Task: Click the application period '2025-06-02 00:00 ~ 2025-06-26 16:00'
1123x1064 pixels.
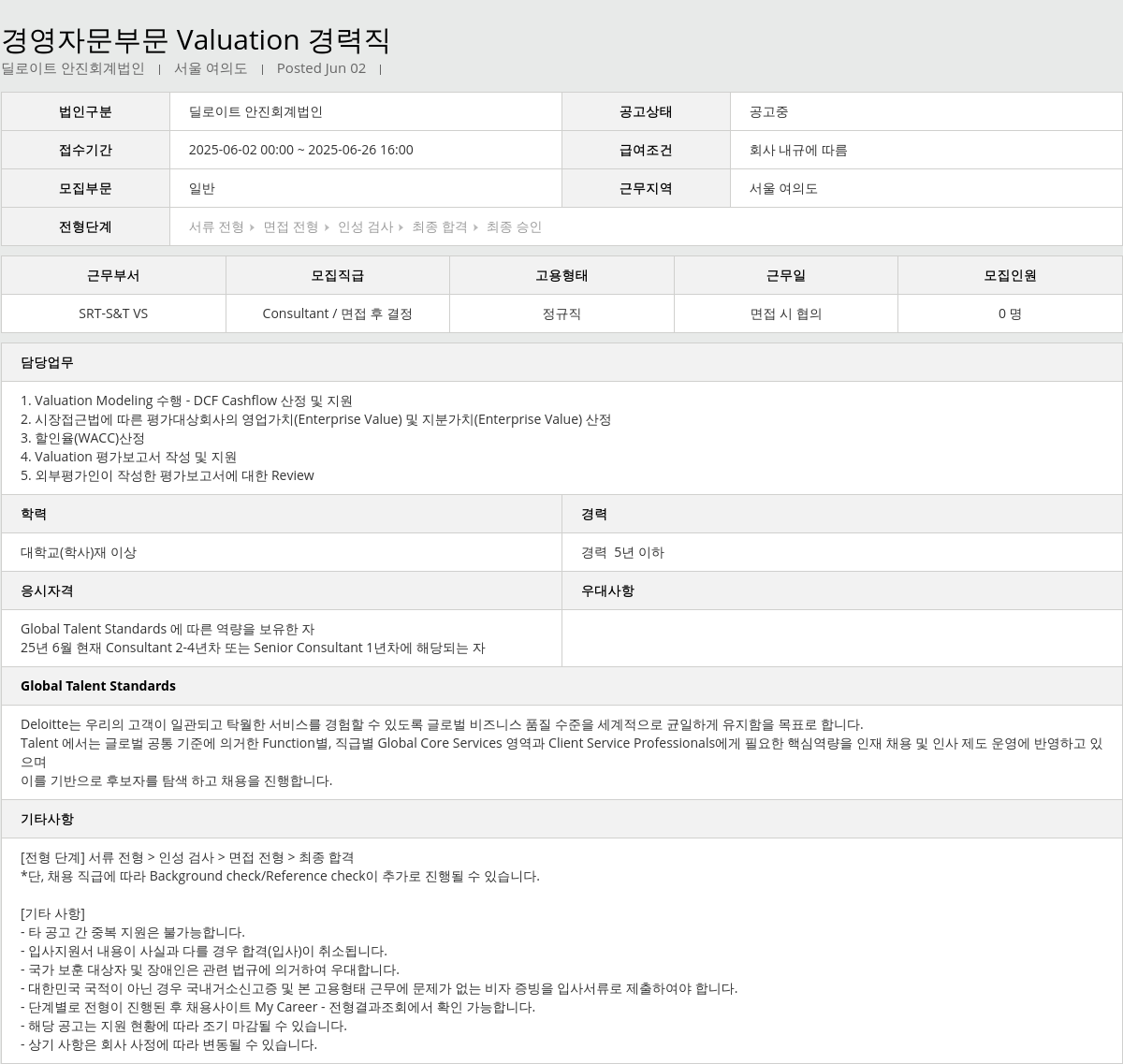Action: coord(300,150)
